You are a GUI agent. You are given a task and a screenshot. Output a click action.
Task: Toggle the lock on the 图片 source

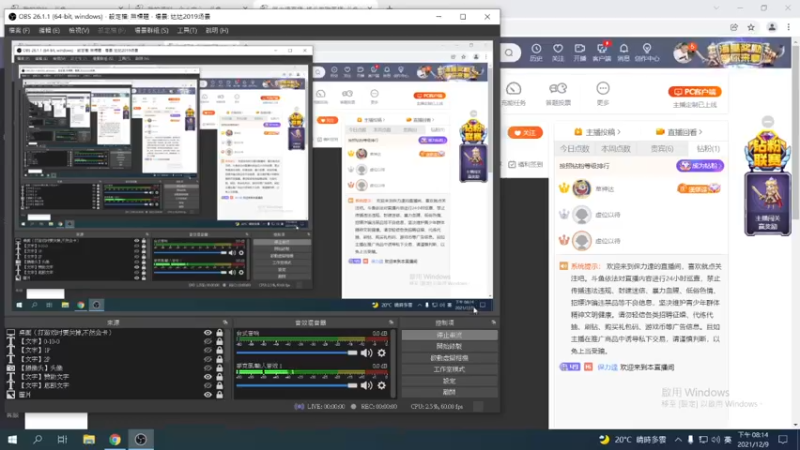coord(219,394)
